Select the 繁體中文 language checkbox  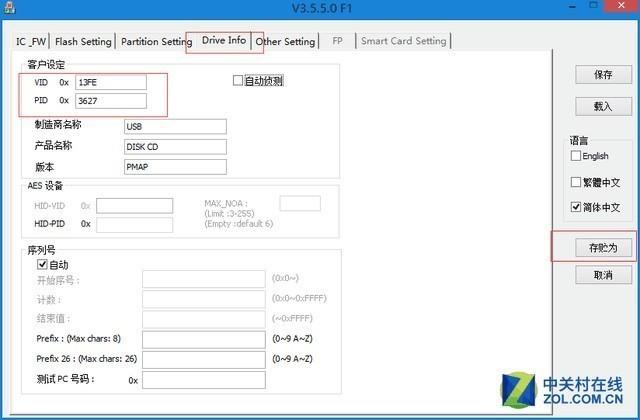pyautogui.click(x=576, y=182)
